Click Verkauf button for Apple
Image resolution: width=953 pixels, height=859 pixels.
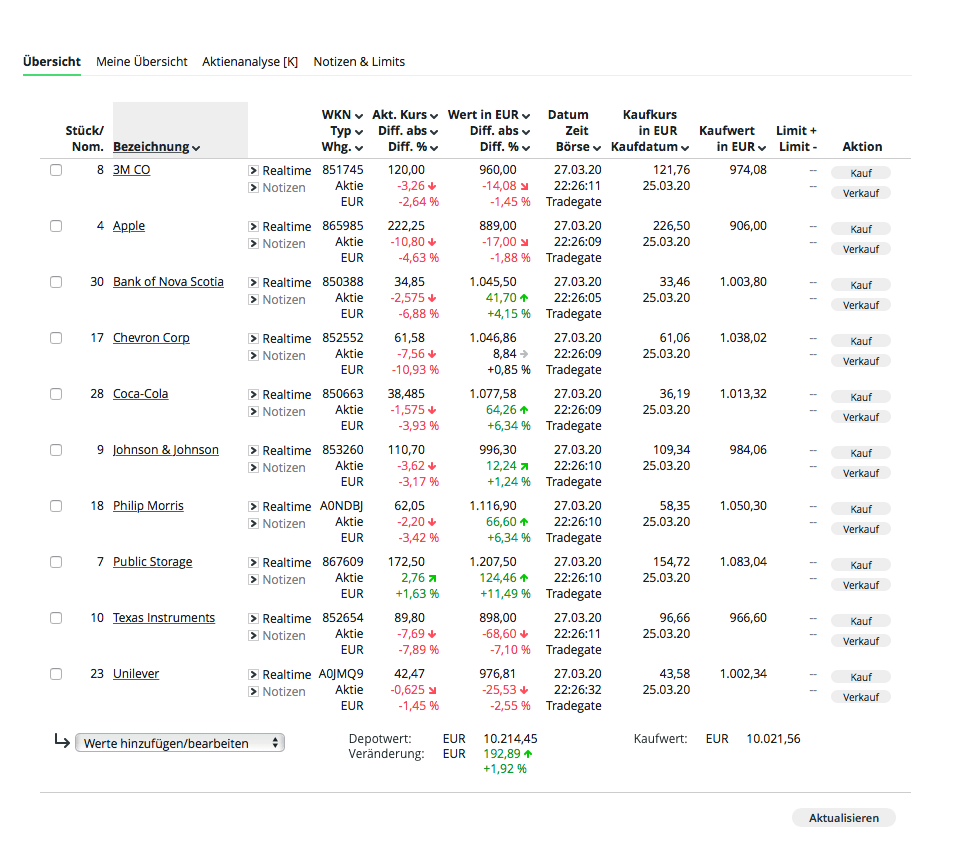[861, 249]
